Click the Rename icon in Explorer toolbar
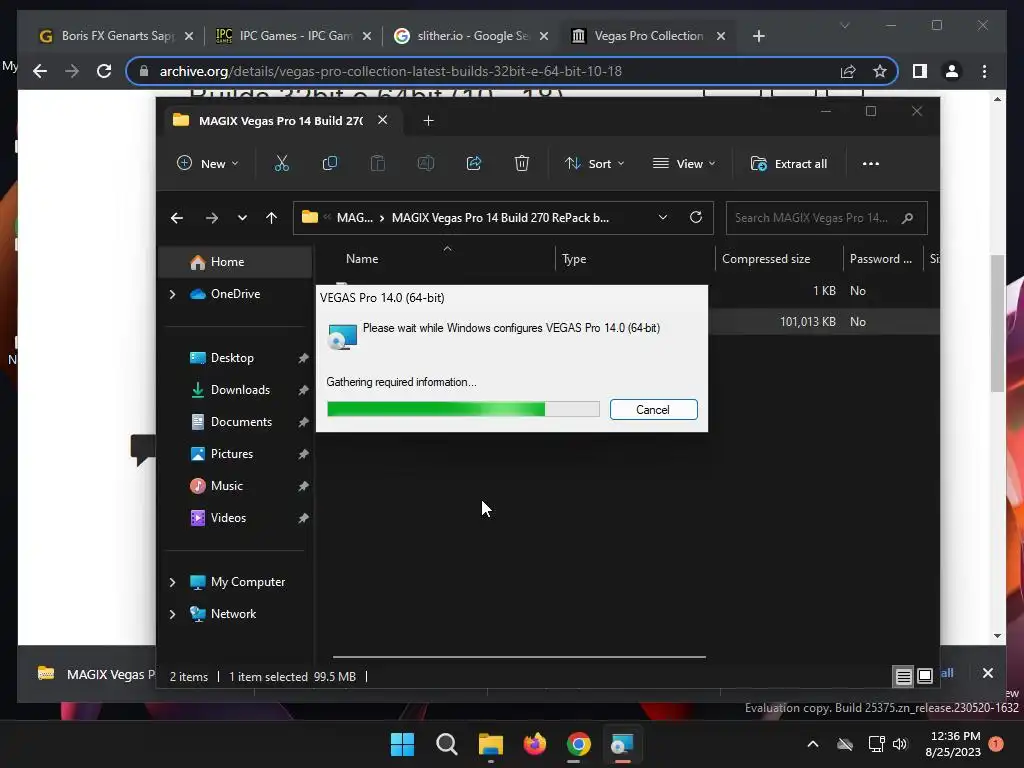 click(x=426, y=163)
